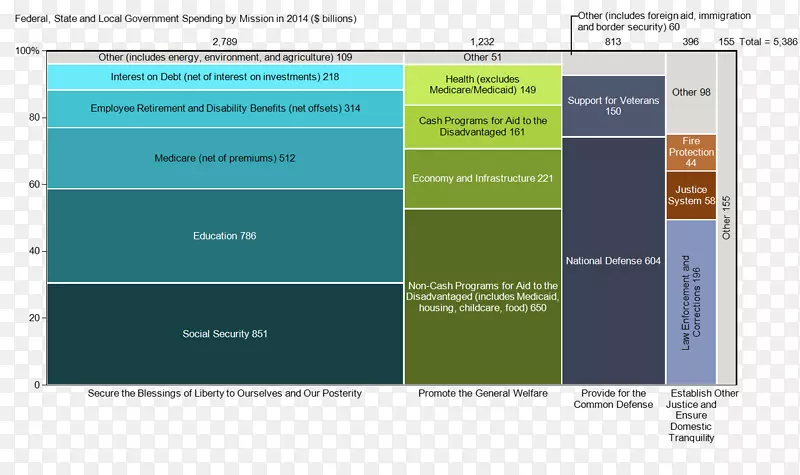This screenshot has height=475, width=800.
Task: Select the Economy and Infrastructure 221 segment
Action: coord(483,179)
